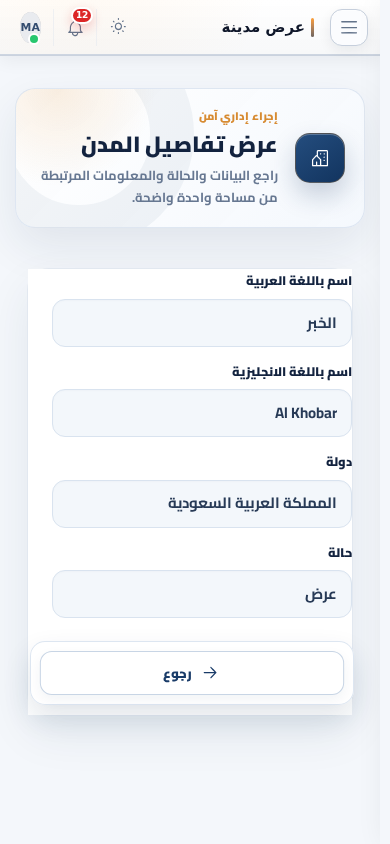
Task: Open notifications bell
Action: point(76,28)
